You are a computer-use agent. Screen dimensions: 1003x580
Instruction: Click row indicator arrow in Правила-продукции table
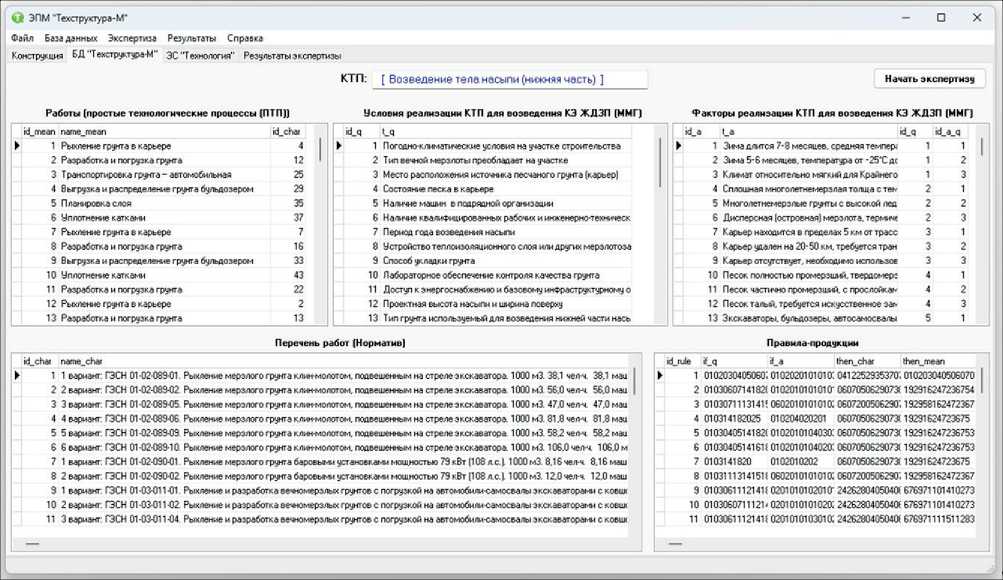click(660, 375)
